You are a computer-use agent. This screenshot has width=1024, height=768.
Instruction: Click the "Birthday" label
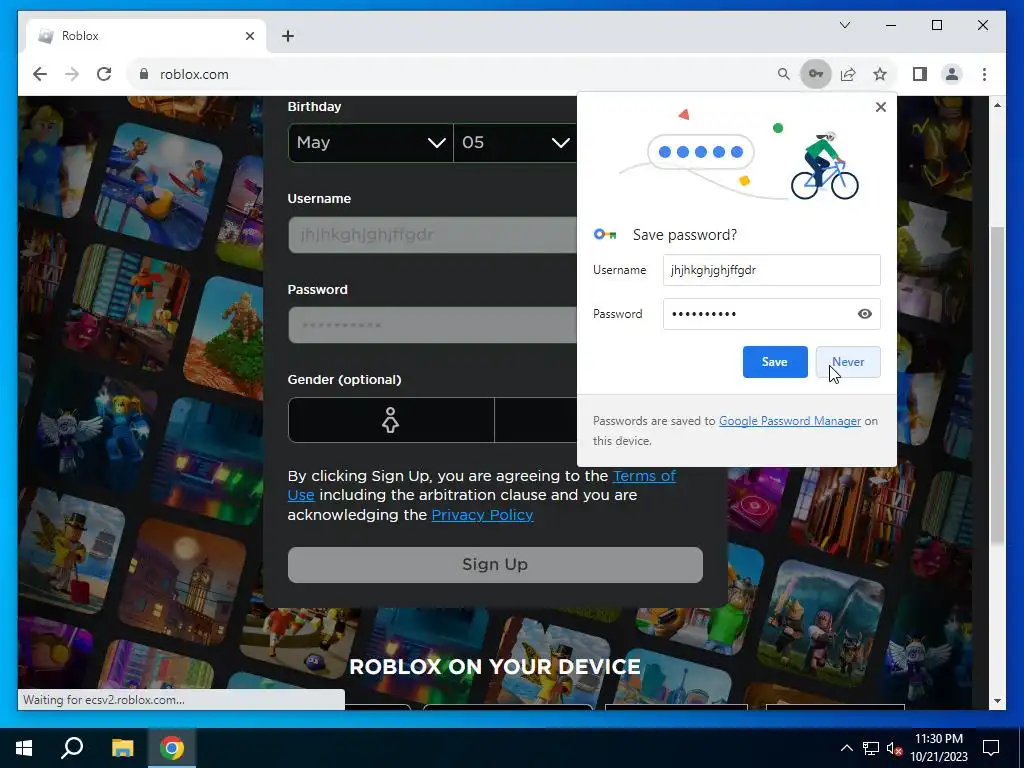[314, 106]
